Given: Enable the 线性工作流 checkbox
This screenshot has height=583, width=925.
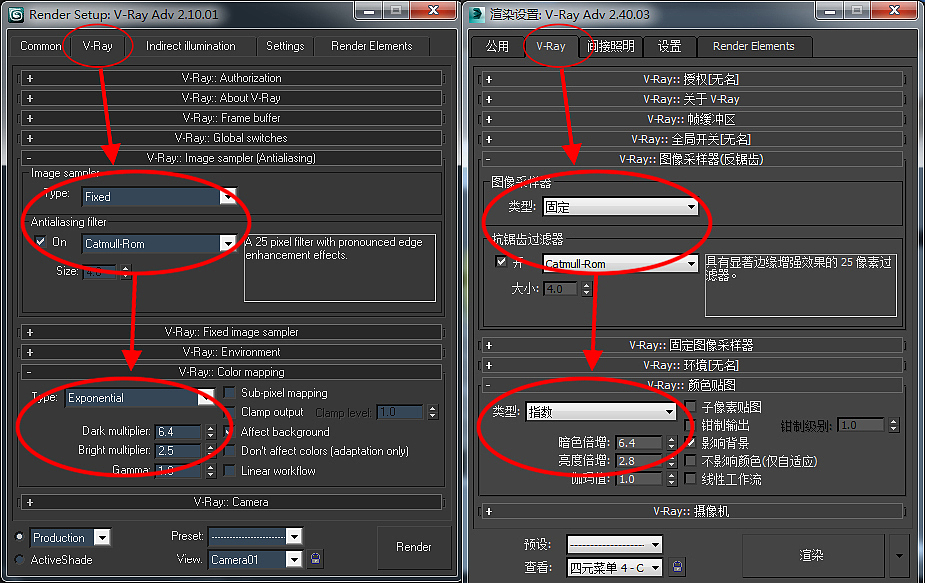Looking at the screenshot, I should pos(690,479).
